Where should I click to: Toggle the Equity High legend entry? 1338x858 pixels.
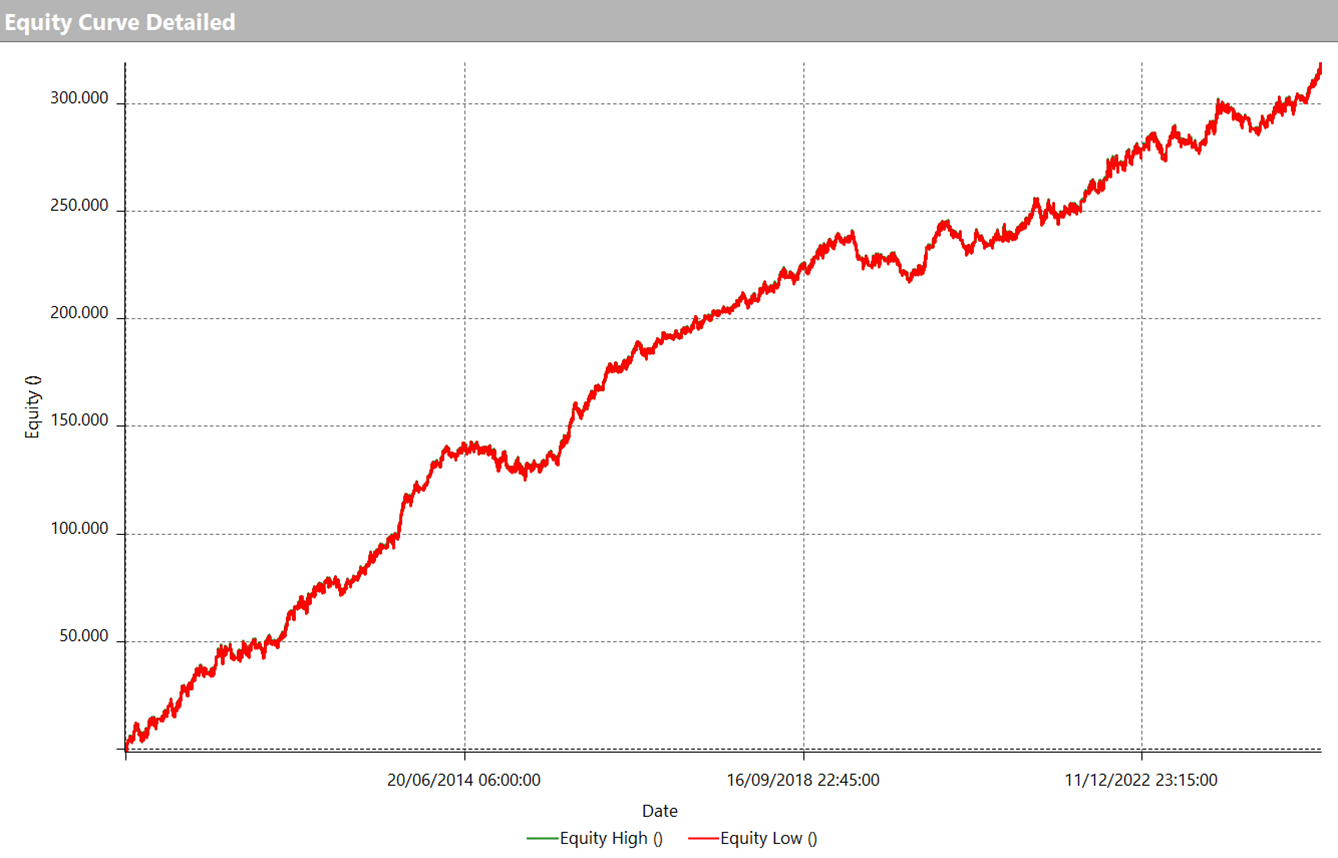[x=611, y=838]
